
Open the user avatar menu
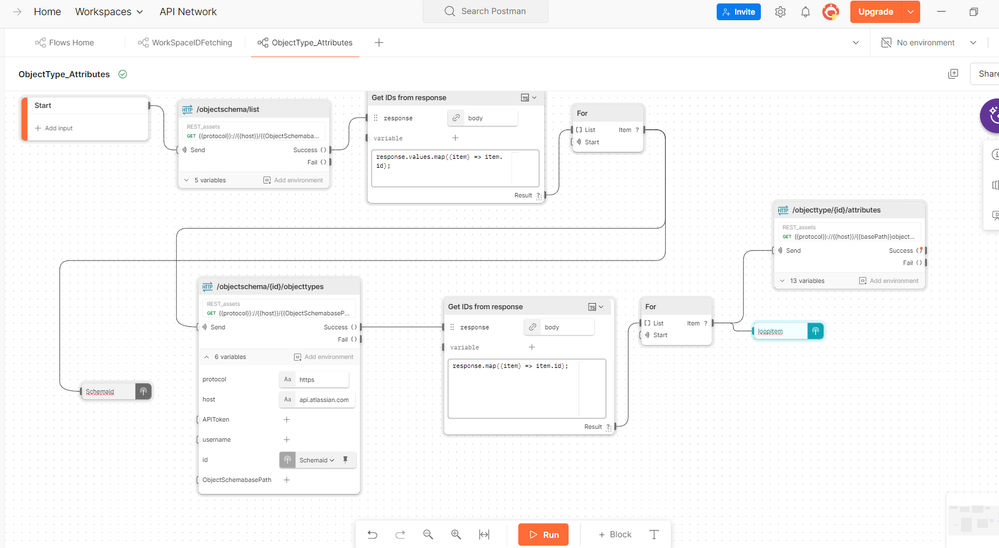830,11
